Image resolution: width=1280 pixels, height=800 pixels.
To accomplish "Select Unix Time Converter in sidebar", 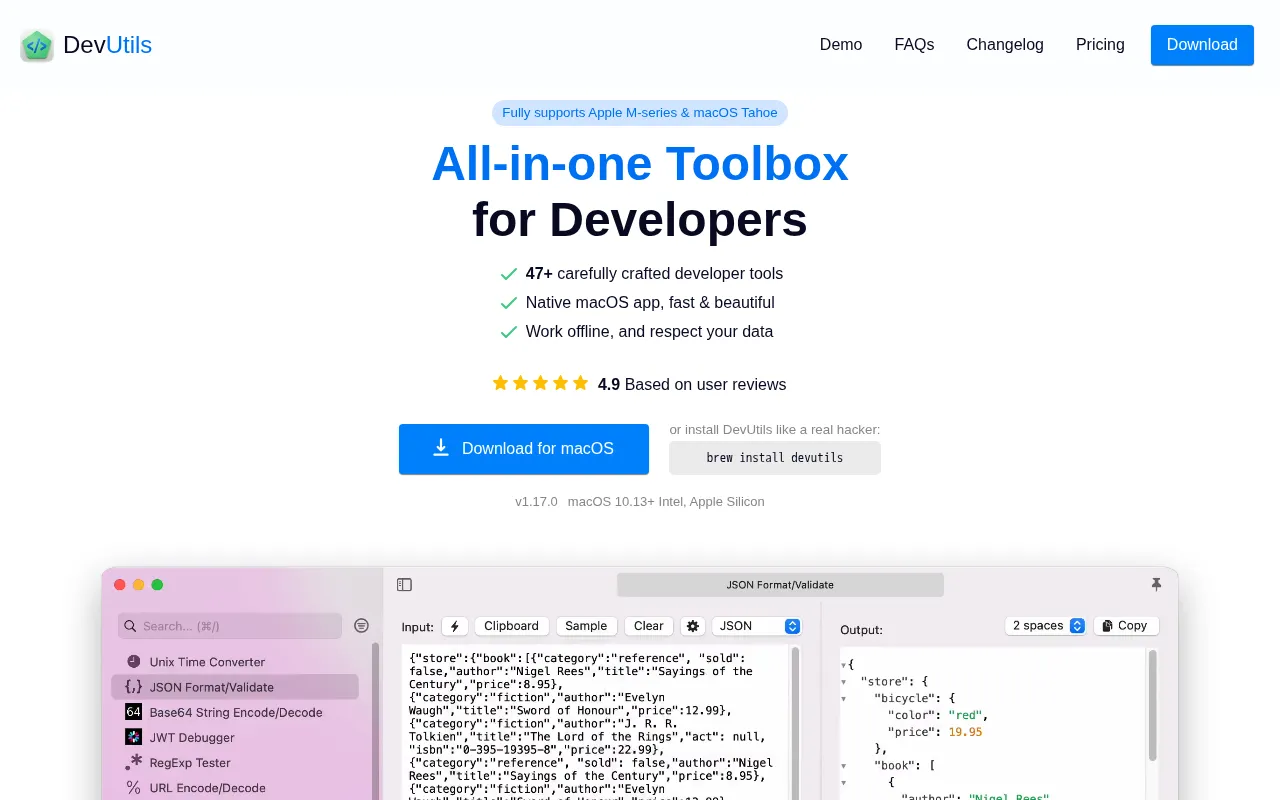I will (235, 662).
